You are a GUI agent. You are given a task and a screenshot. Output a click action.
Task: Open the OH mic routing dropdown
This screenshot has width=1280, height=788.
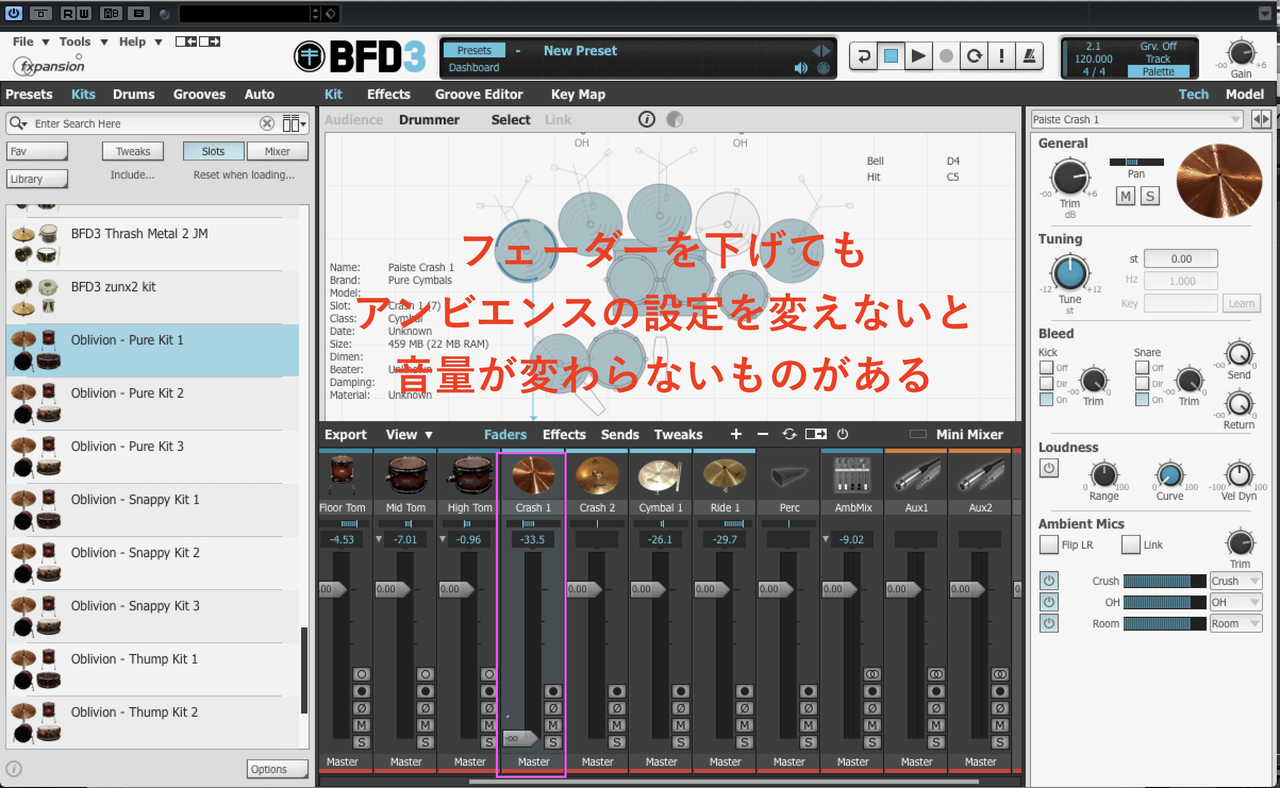pyautogui.click(x=1236, y=602)
